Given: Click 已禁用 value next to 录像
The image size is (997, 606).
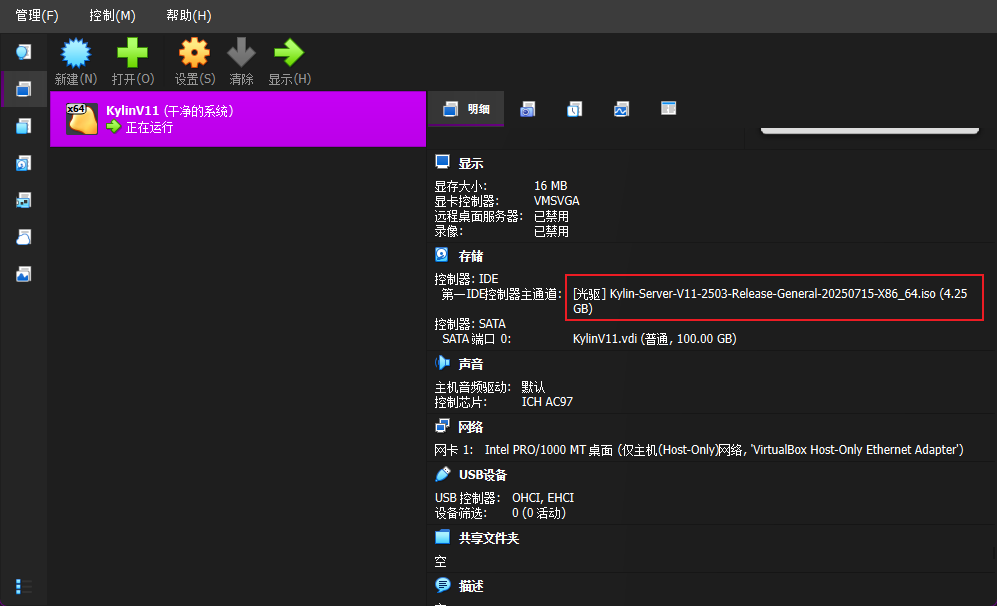Looking at the screenshot, I should 551,231.
